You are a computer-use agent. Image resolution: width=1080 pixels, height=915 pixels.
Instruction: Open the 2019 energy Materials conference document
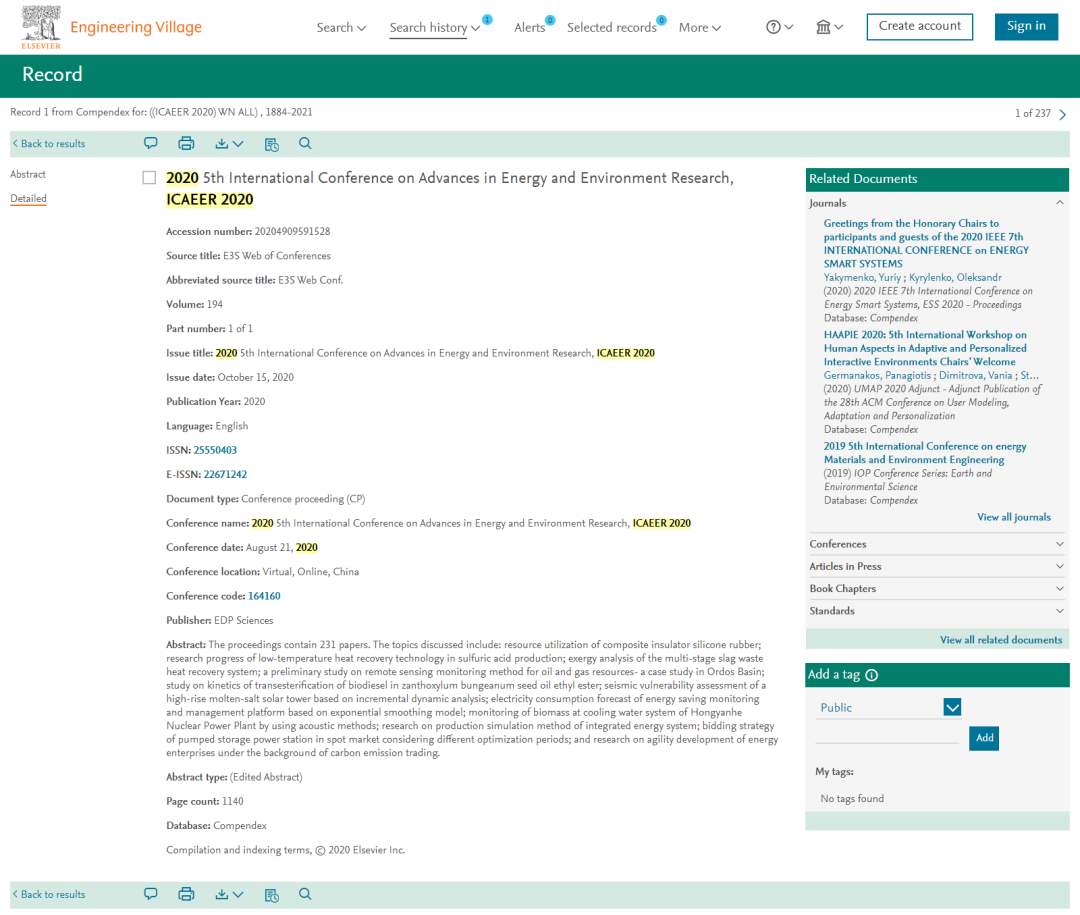925,453
